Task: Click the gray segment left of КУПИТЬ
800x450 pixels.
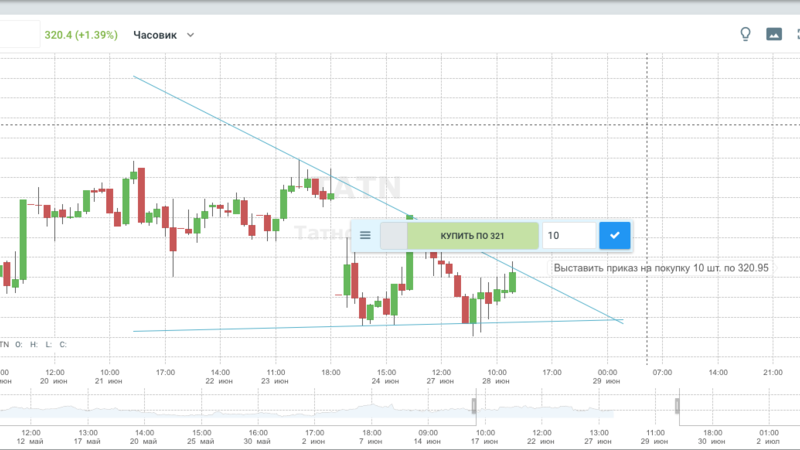Action: coord(393,236)
